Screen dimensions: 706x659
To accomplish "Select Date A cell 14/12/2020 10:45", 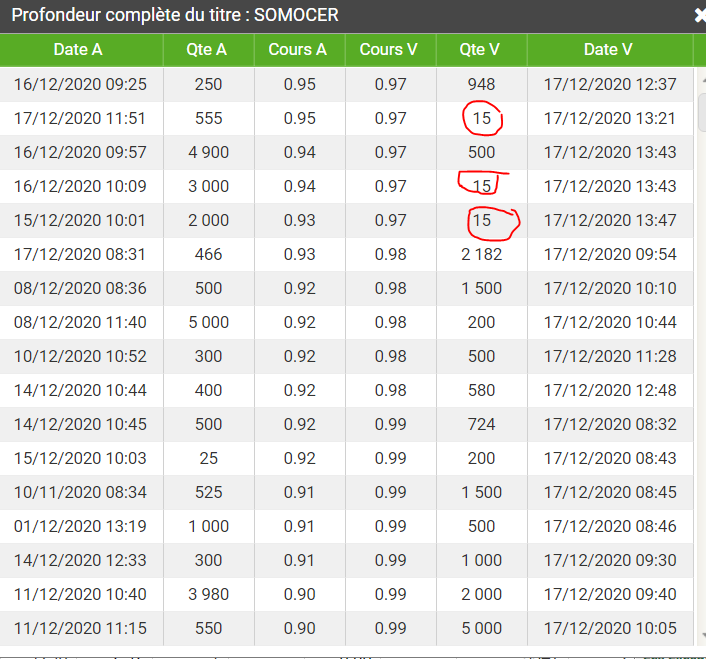I will 80,424.
